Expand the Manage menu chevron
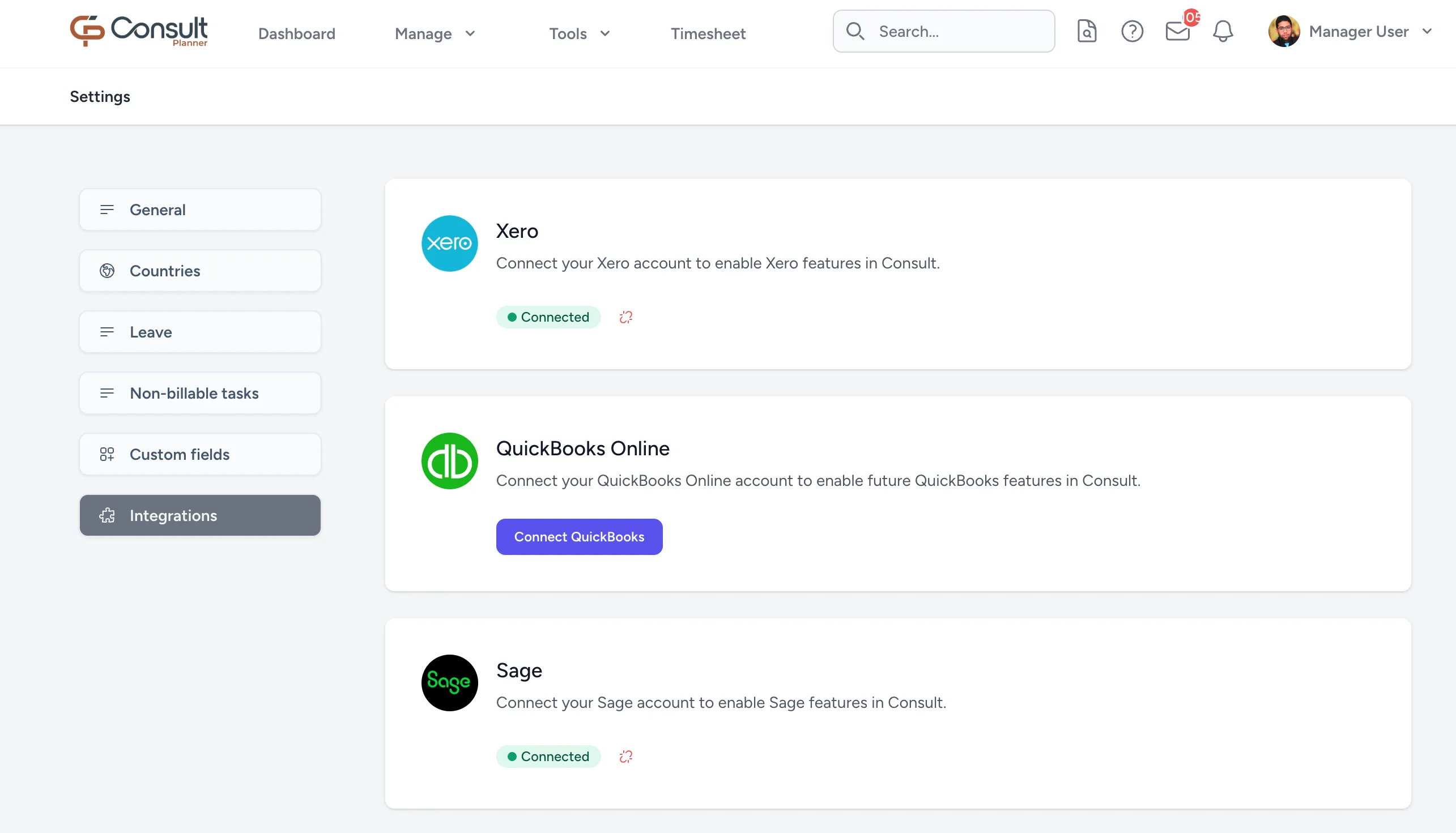The height and width of the screenshot is (833, 1456). point(470,34)
